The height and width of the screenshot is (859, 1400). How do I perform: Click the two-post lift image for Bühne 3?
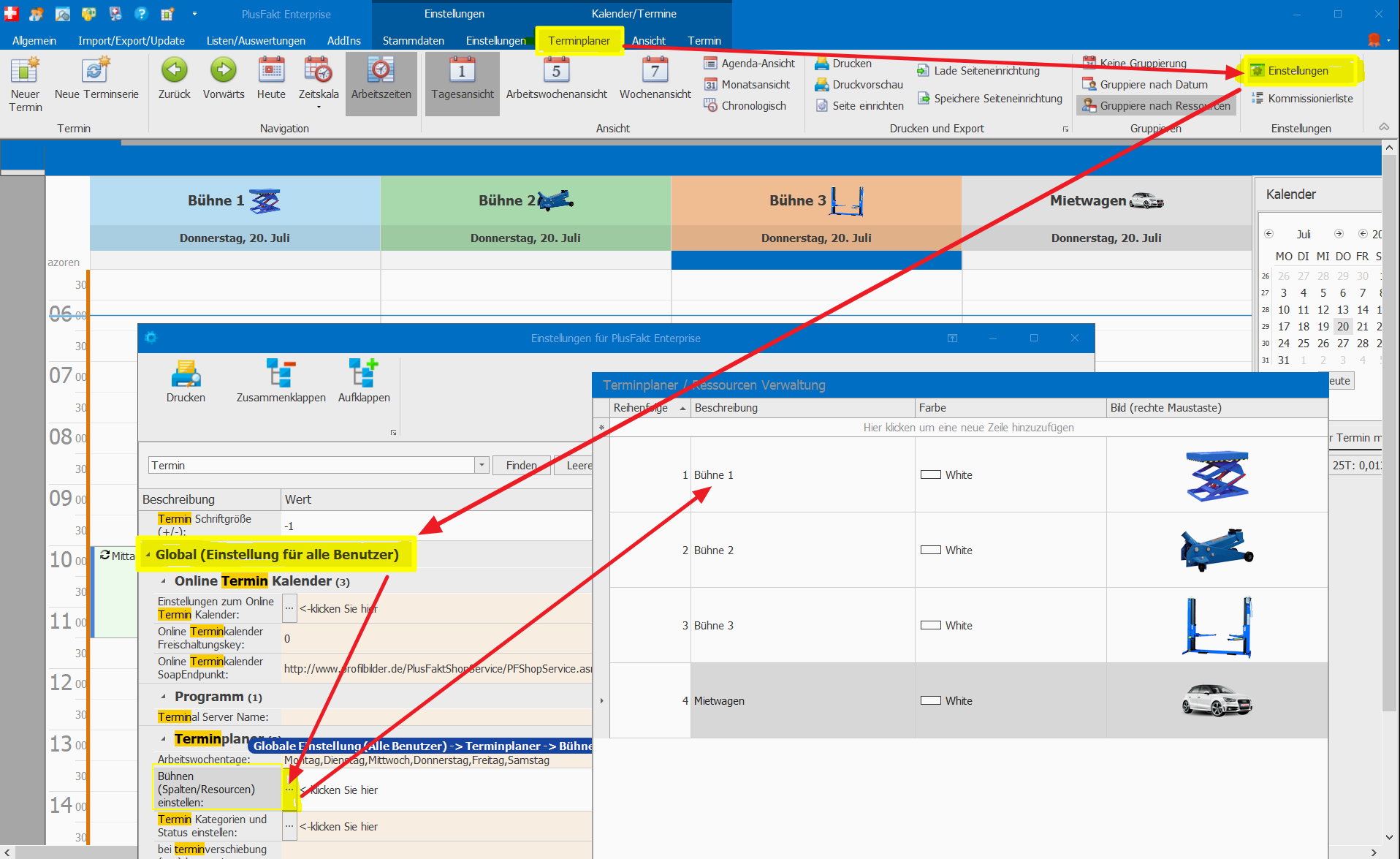point(1217,627)
